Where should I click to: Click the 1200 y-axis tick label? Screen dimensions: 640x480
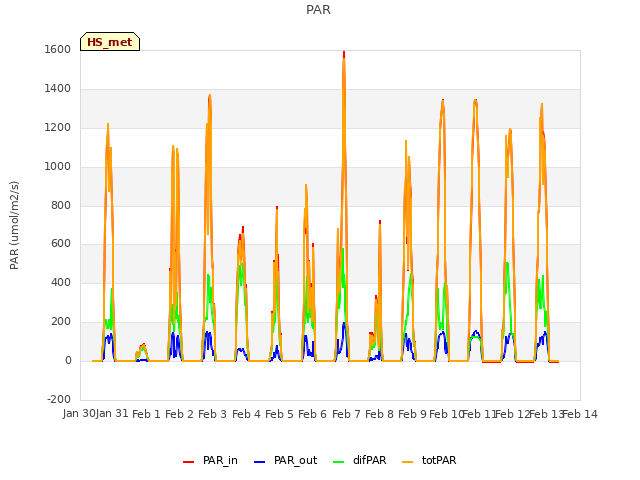[x=58, y=127]
